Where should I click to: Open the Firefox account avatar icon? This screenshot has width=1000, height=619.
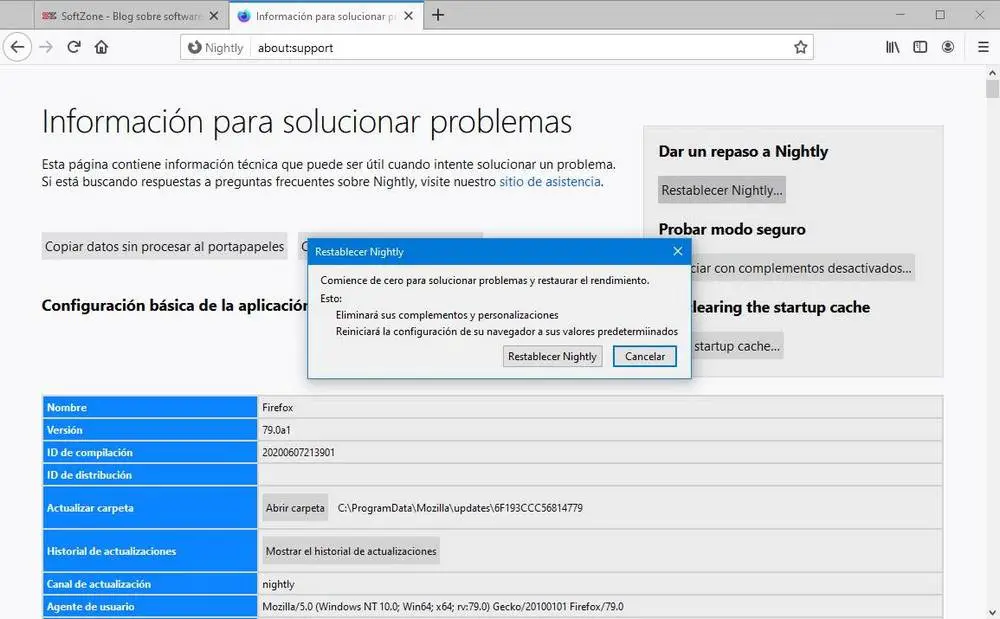click(x=948, y=47)
